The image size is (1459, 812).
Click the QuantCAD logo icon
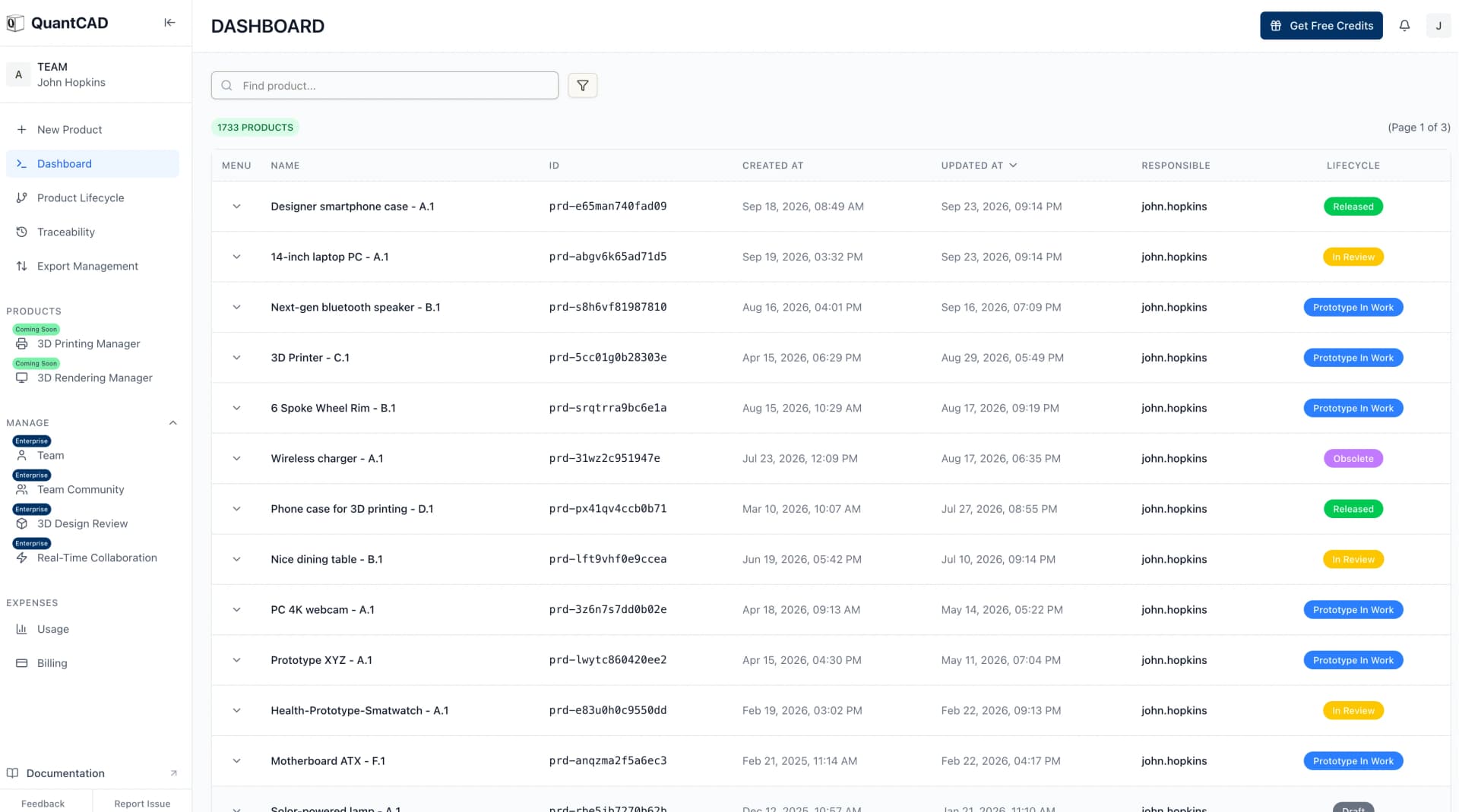point(15,24)
